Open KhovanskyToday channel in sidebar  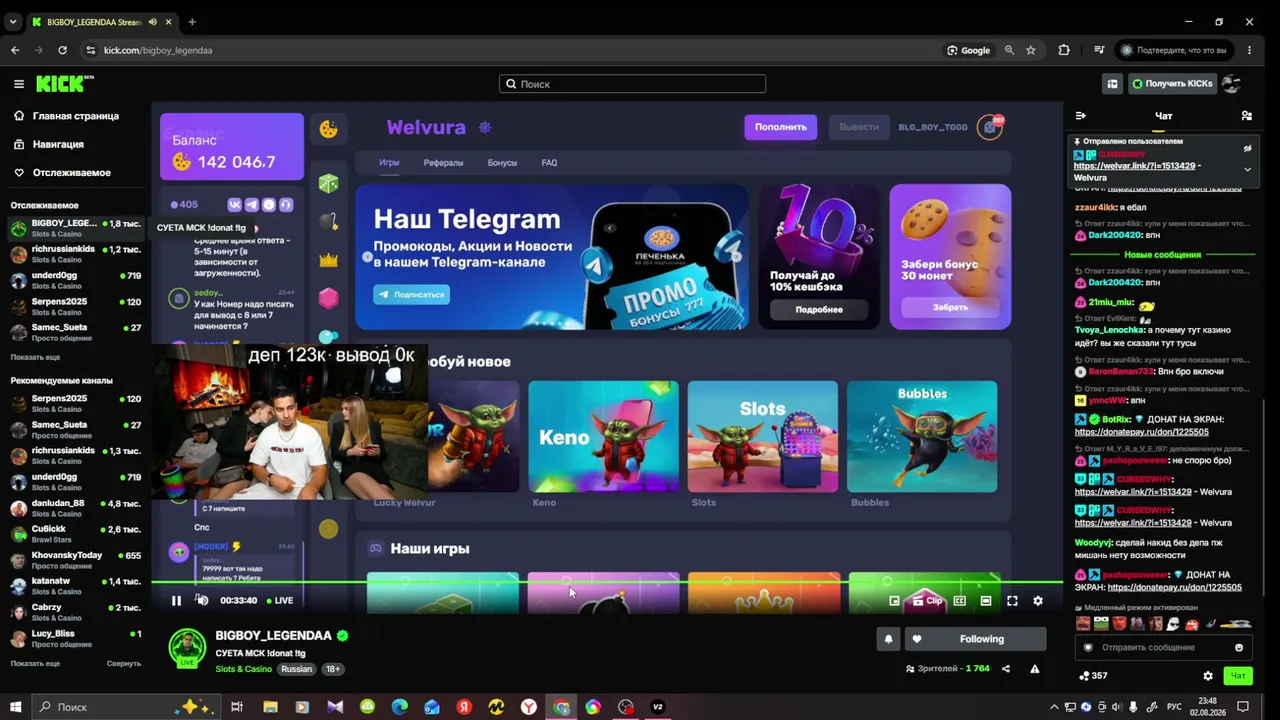pyautogui.click(x=76, y=559)
